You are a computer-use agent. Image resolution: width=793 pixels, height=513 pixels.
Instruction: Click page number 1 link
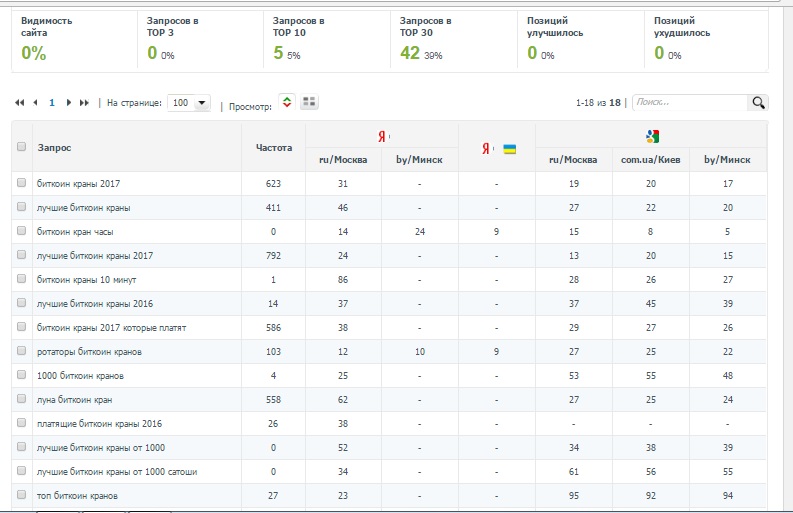coord(52,103)
